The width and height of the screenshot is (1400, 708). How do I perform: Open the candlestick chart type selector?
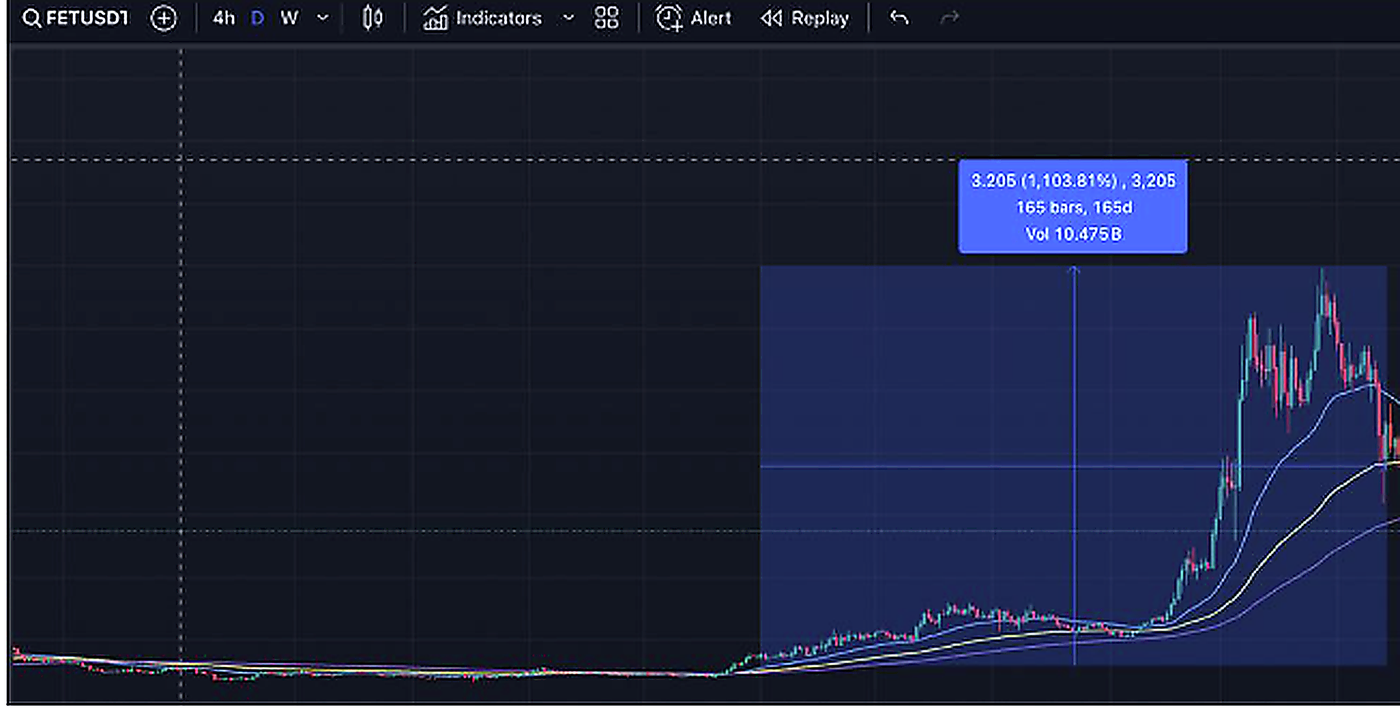[372, 18]
